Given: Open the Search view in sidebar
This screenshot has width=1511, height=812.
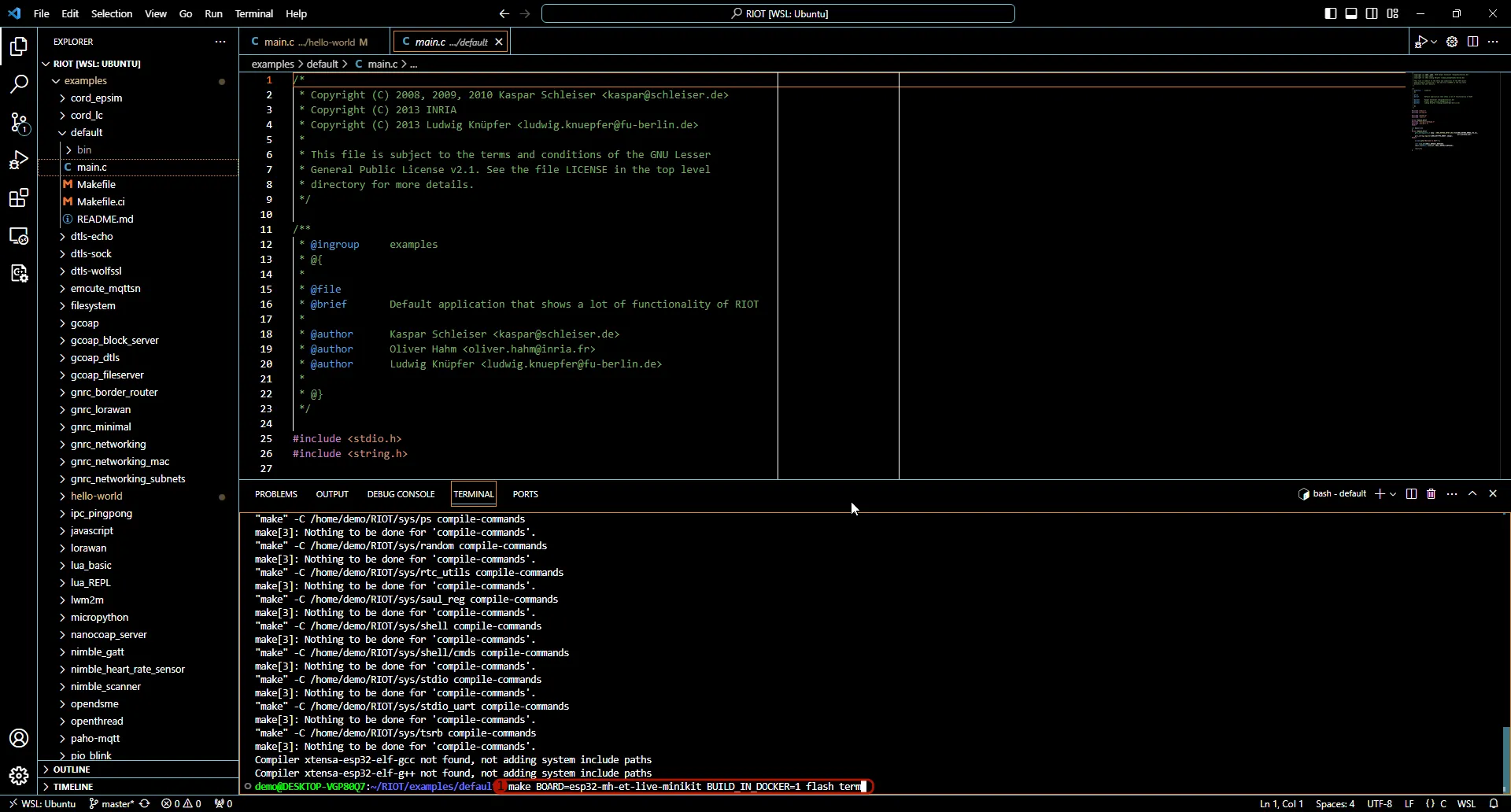Looking at the screenshot, I should (x=19, y=83).
